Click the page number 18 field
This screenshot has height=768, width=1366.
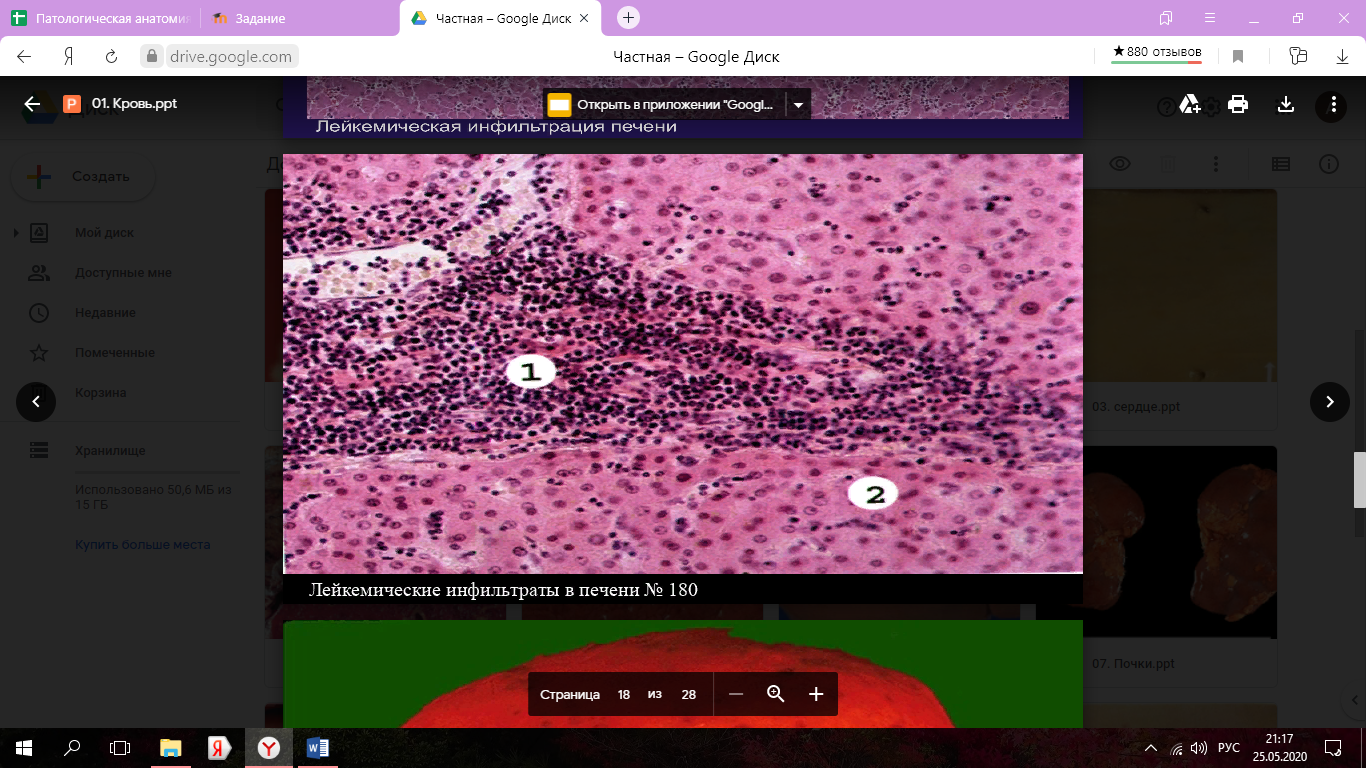pos(624,694)
